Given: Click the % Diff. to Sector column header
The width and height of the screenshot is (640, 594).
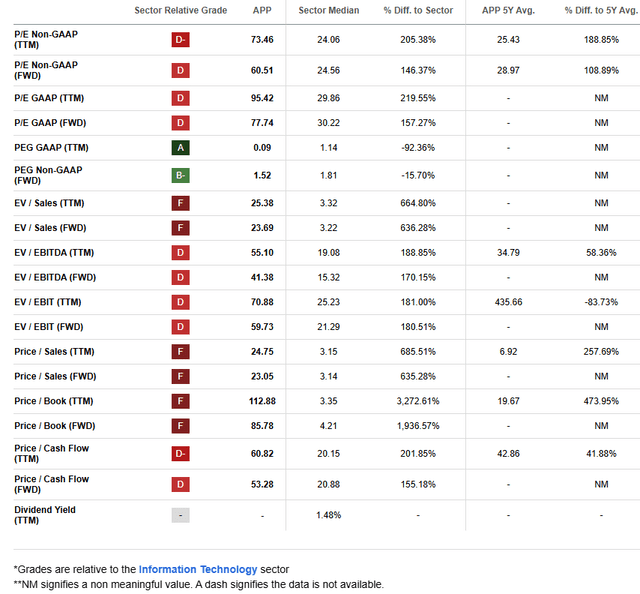Looking at the screenshot, I should [x=418, y=10].
